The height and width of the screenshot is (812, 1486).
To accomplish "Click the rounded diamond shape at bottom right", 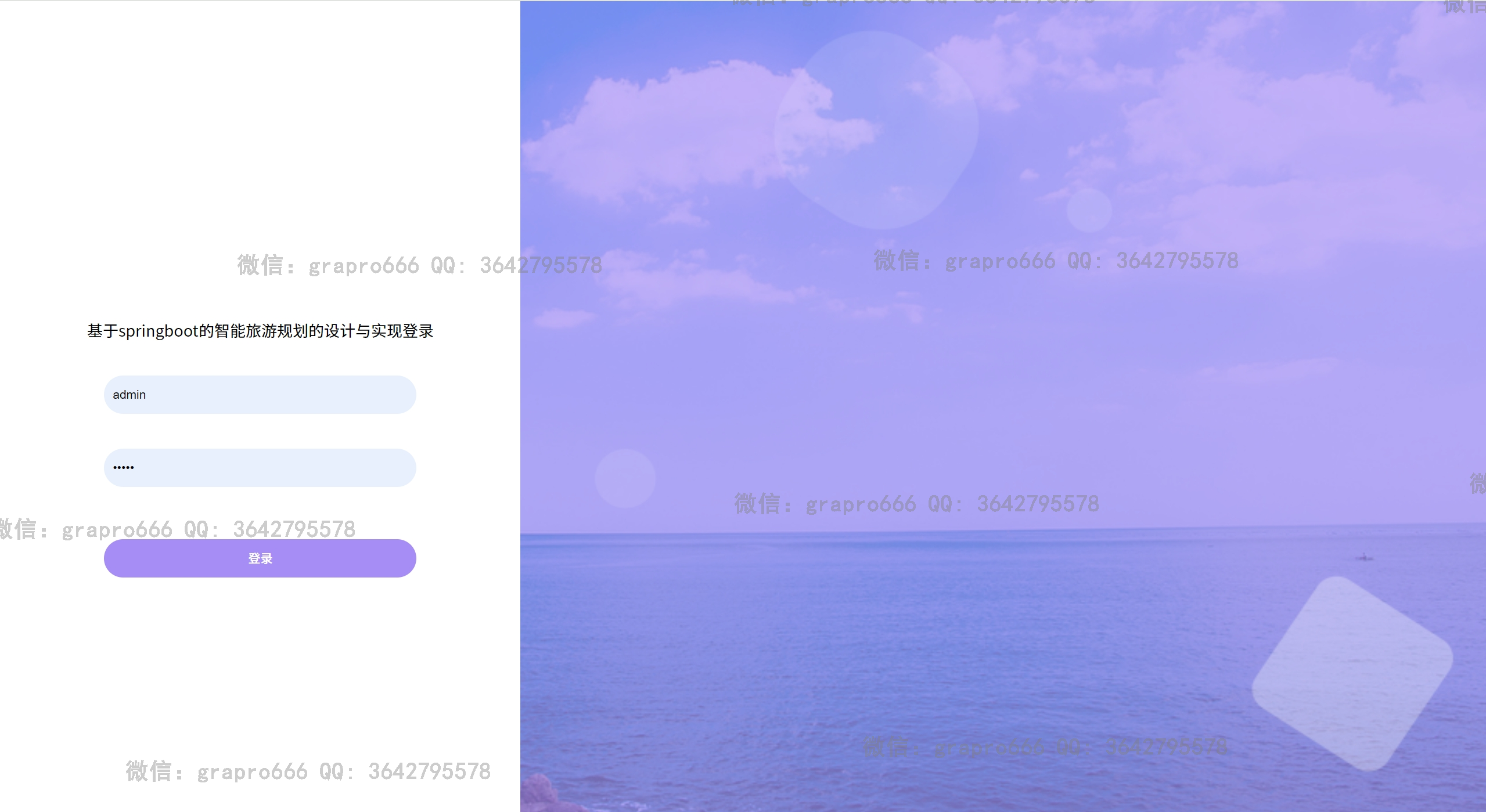I will [x=1353, y=673].
